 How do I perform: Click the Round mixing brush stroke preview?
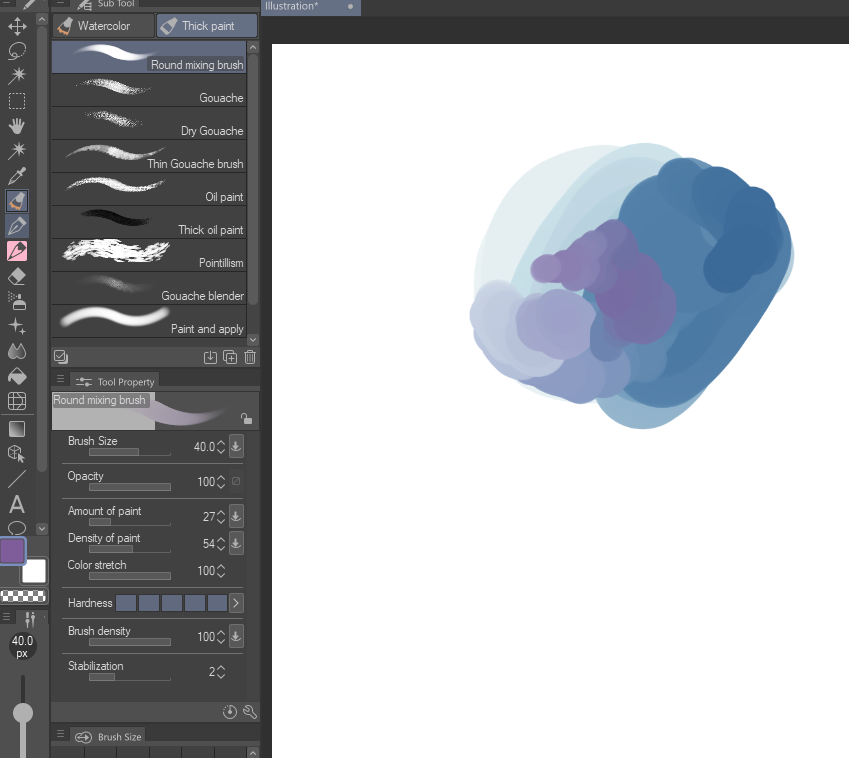(155, 411)
